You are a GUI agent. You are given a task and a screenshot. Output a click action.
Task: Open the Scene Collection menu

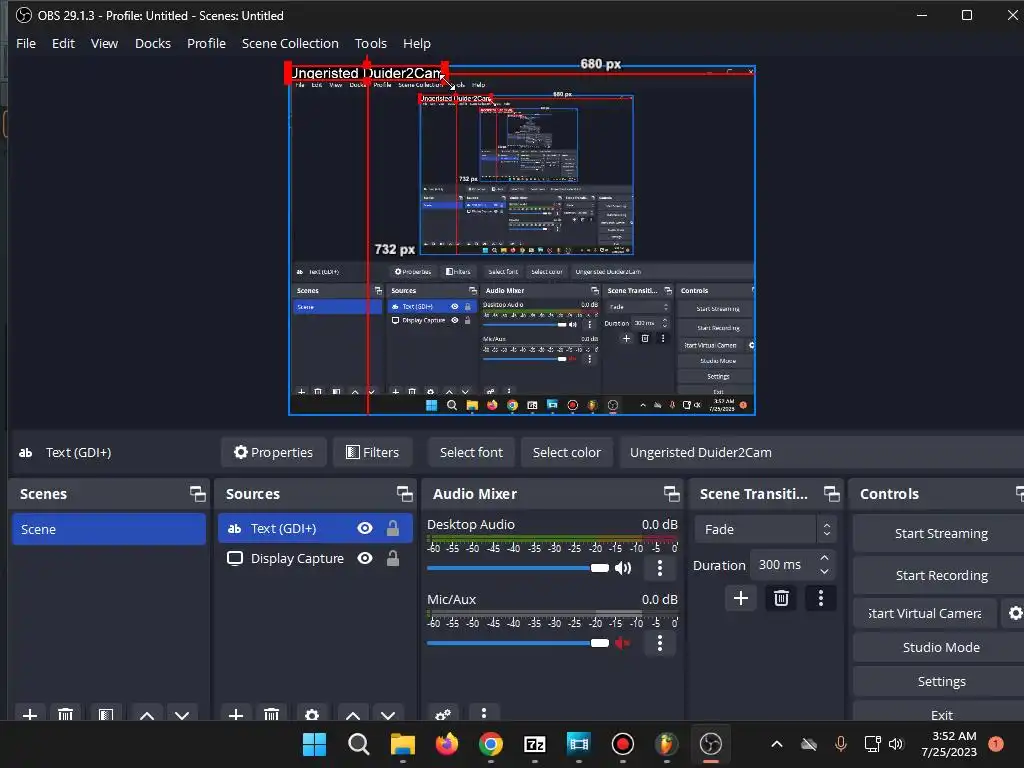[290, 44]
